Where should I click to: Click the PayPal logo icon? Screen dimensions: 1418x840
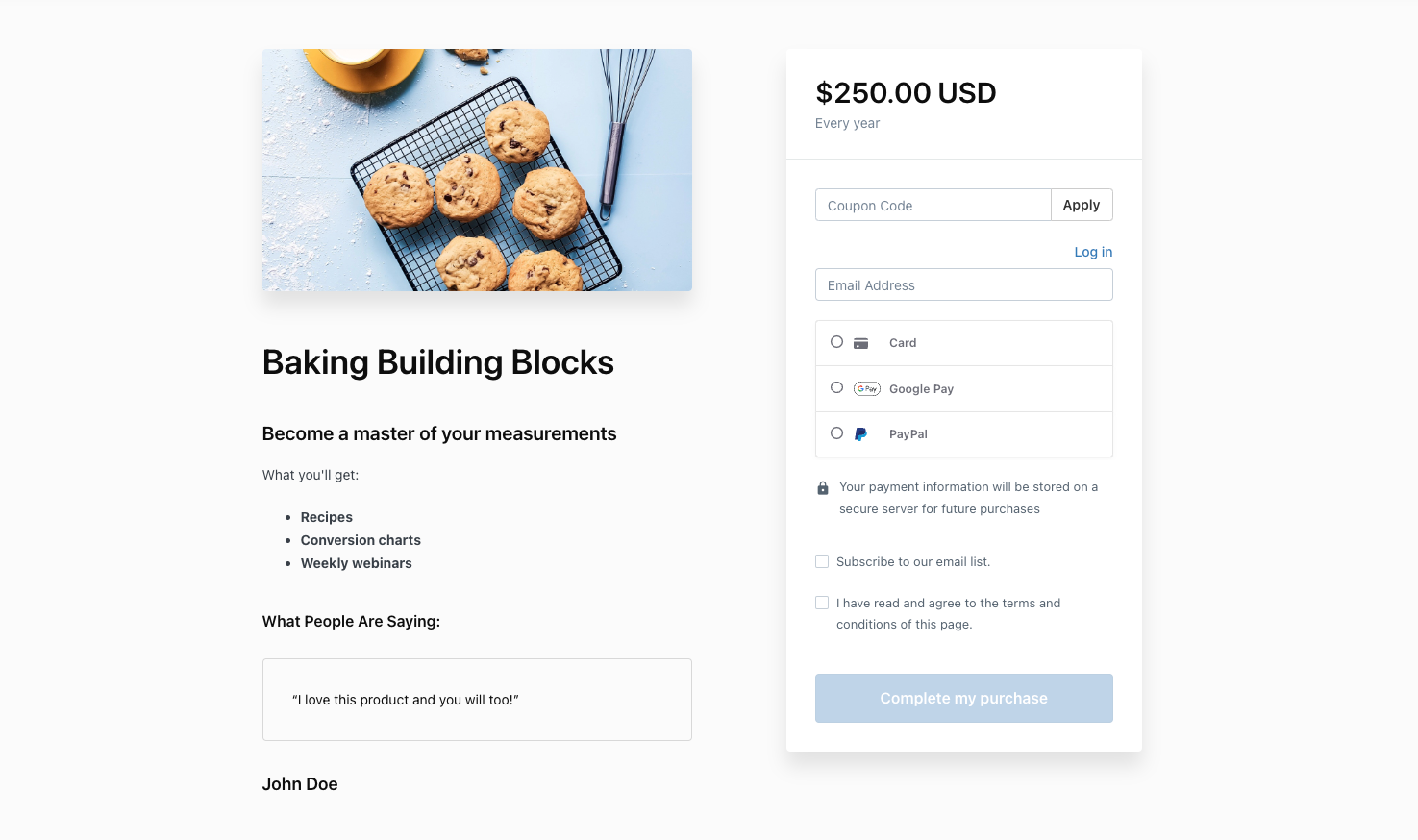(x=860, y=434)
